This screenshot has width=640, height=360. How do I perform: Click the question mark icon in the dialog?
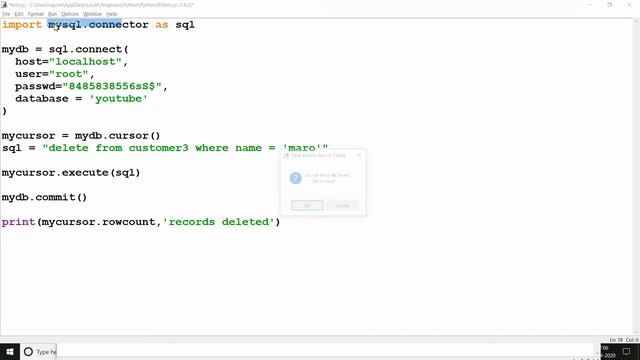tap(296, 178)
